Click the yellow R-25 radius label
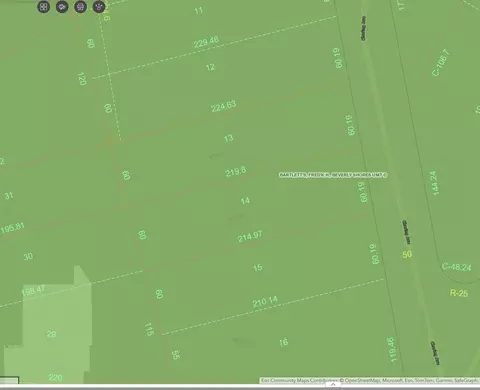The height and width of the screenshot is (390, 480). 459,293
